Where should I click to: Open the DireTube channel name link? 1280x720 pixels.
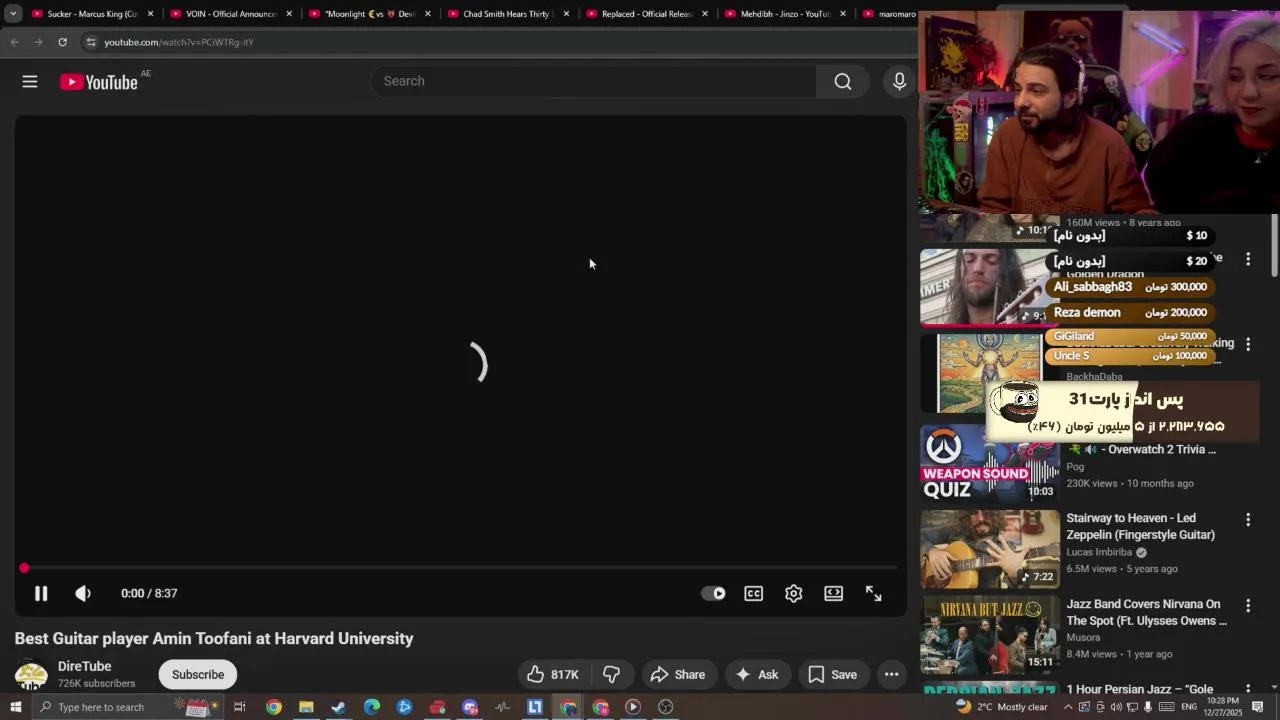click(84, 666)
